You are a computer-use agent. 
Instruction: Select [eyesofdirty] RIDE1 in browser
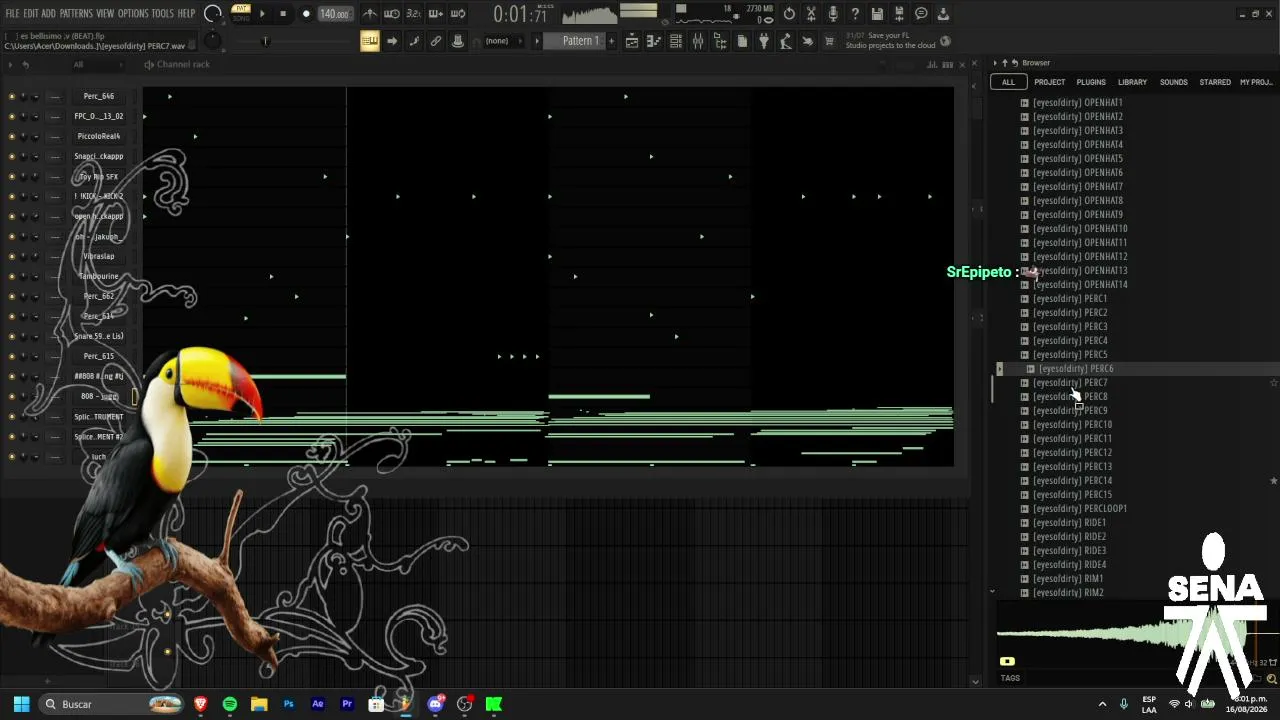click(x=1070, y=523)
